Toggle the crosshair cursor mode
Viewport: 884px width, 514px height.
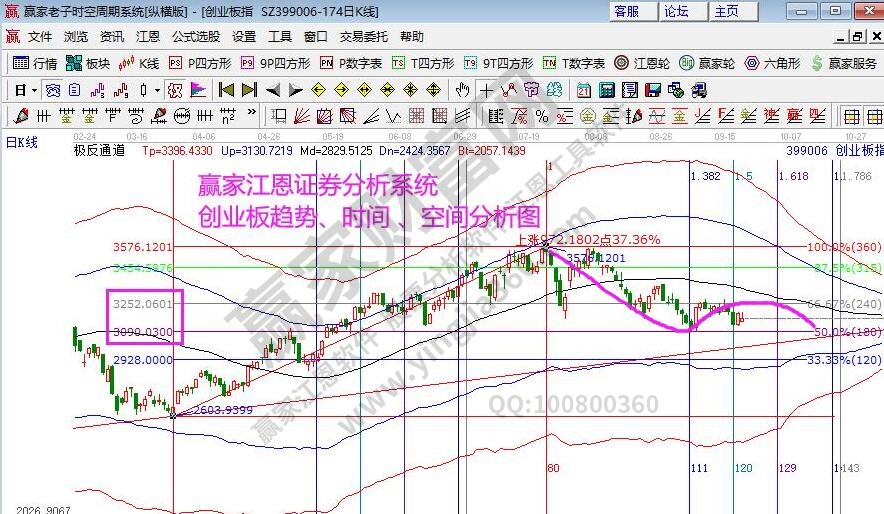pyautogui.click(x=486, y=90)
